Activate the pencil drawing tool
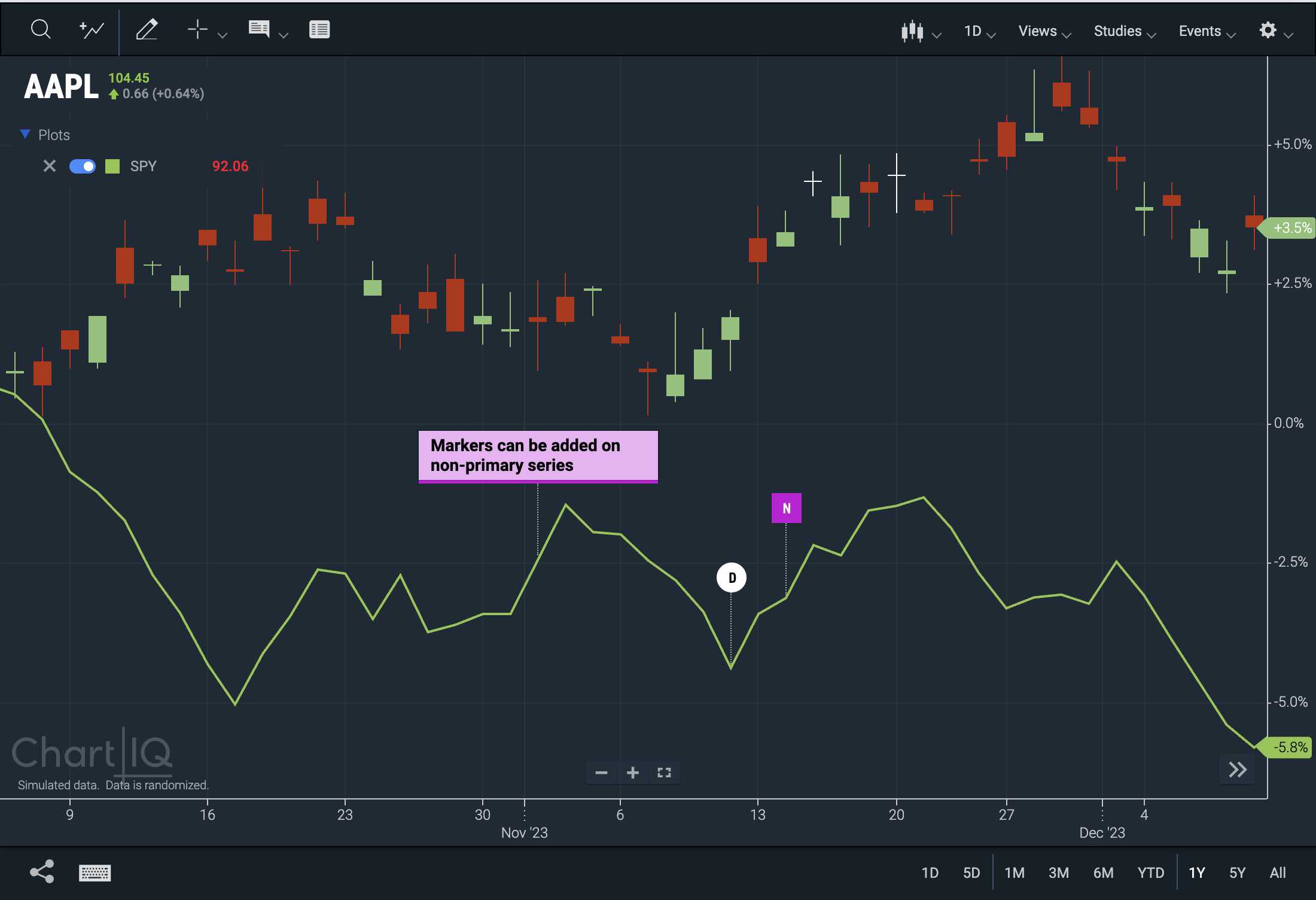1316x900 pixels. coord(147,29)
